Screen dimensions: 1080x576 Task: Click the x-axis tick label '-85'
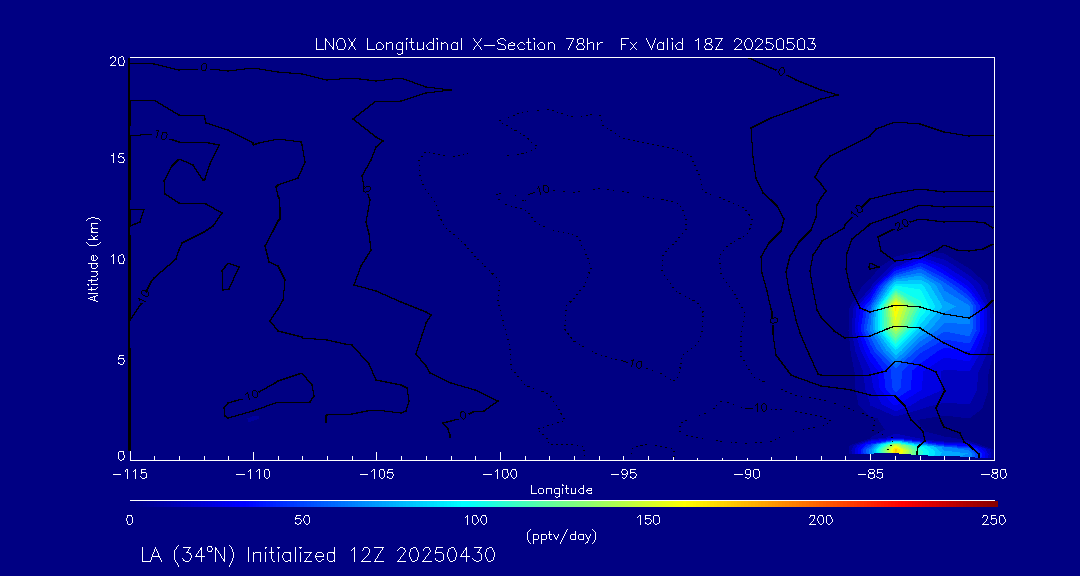[871, 475]
